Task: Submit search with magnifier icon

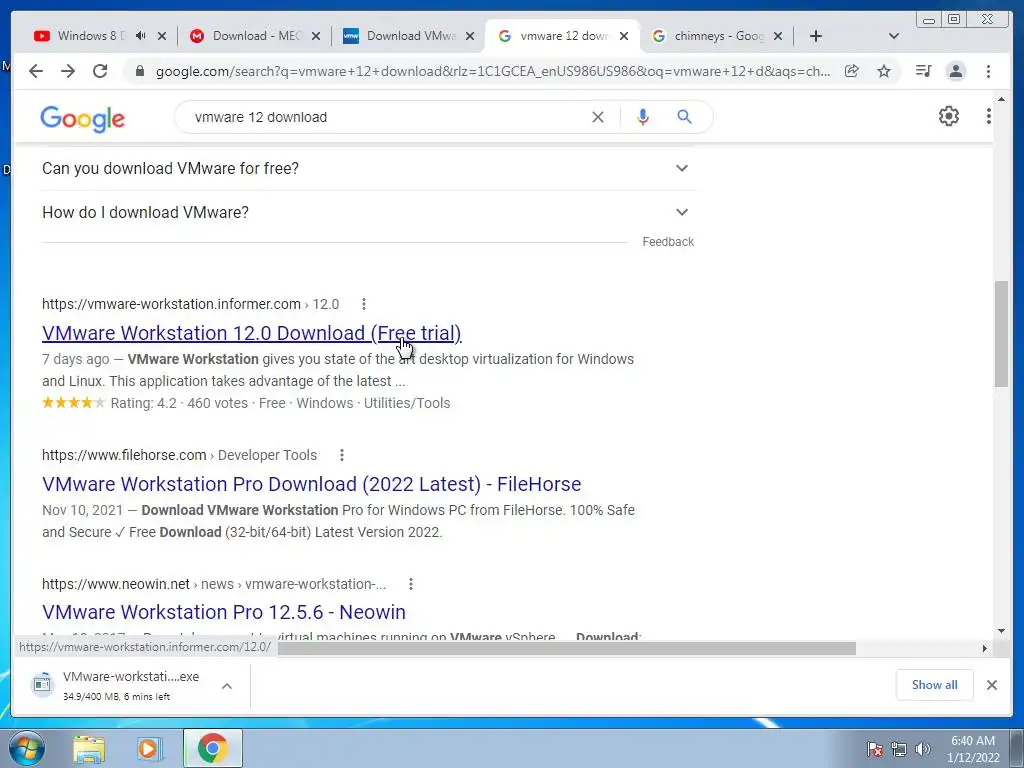Action: (x=684, y=117)
